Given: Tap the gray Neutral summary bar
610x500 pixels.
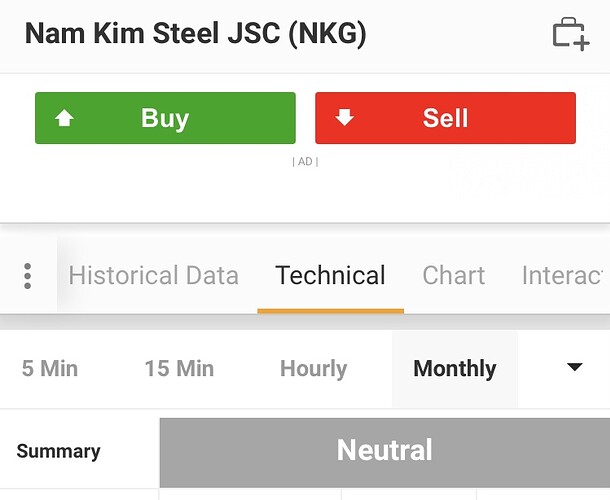Looking at the screenshot, I should [x=384, y=451].
